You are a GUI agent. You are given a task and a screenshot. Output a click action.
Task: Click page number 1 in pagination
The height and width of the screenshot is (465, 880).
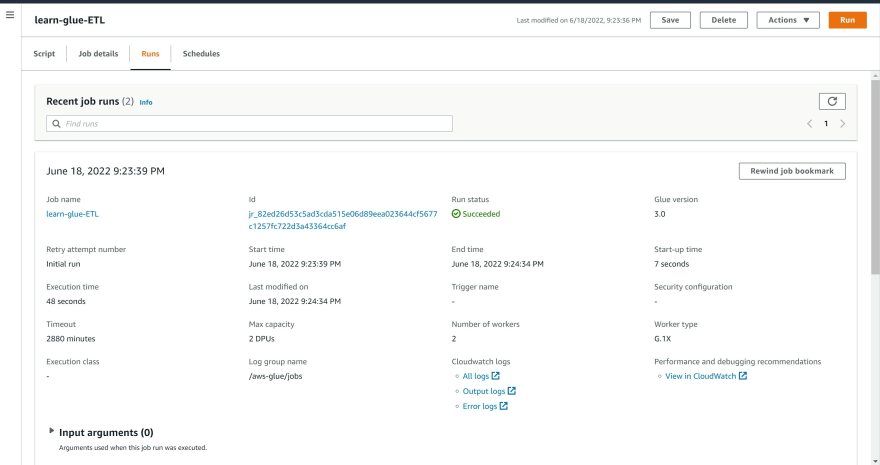[x=826, y=124]
